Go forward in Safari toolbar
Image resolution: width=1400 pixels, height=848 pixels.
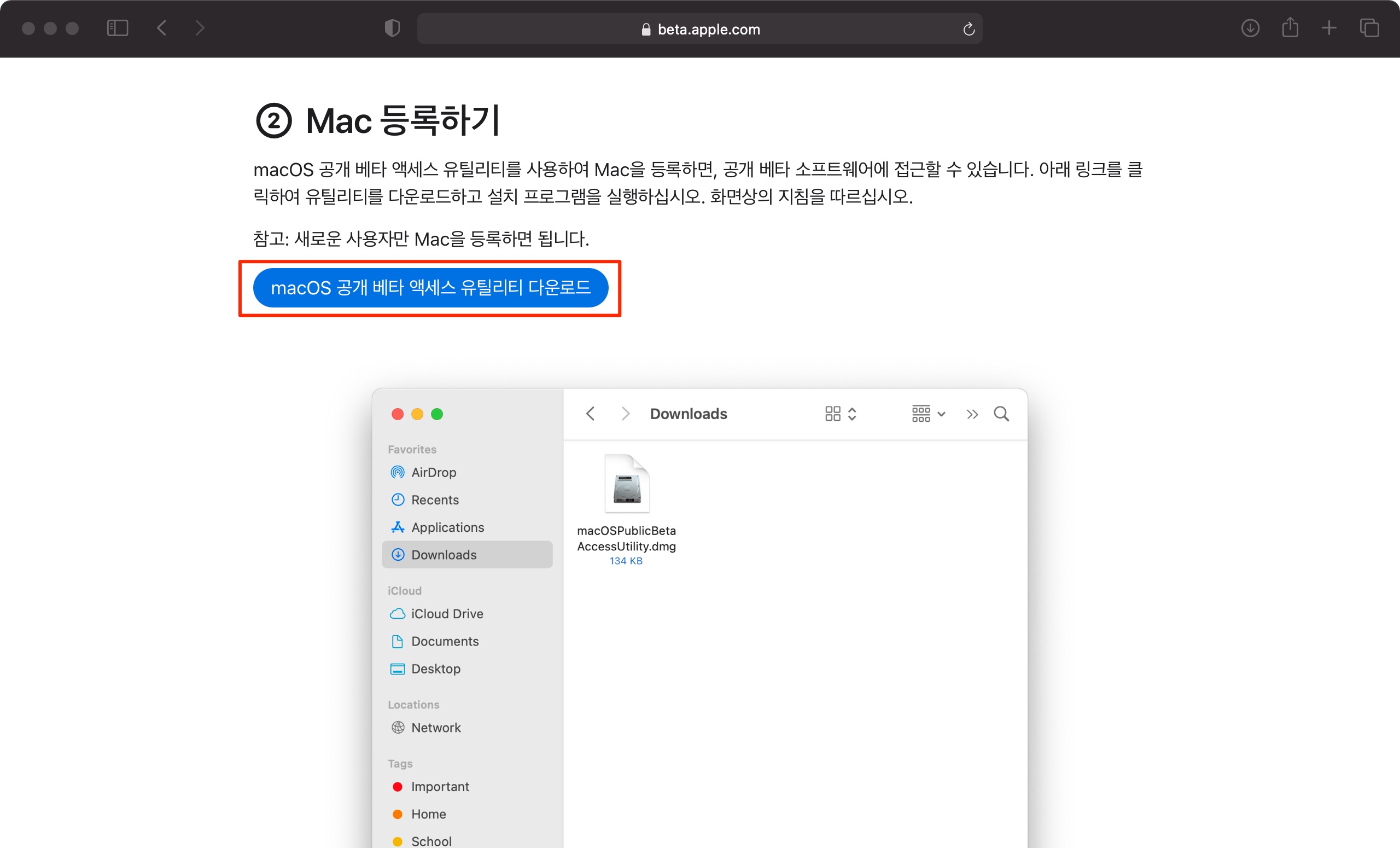[200, 28]
